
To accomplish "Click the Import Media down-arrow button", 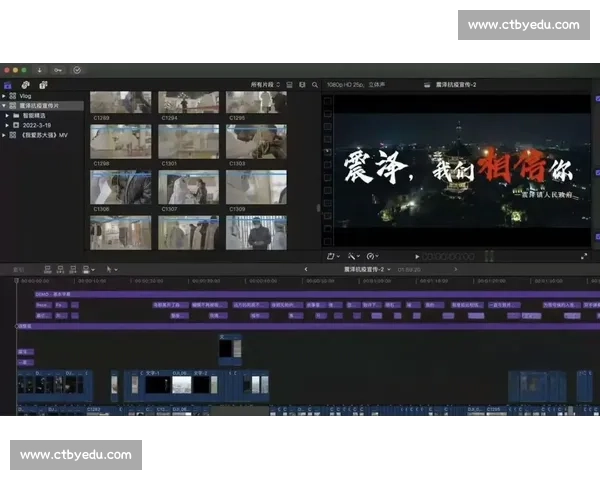I will pos(39,70).
